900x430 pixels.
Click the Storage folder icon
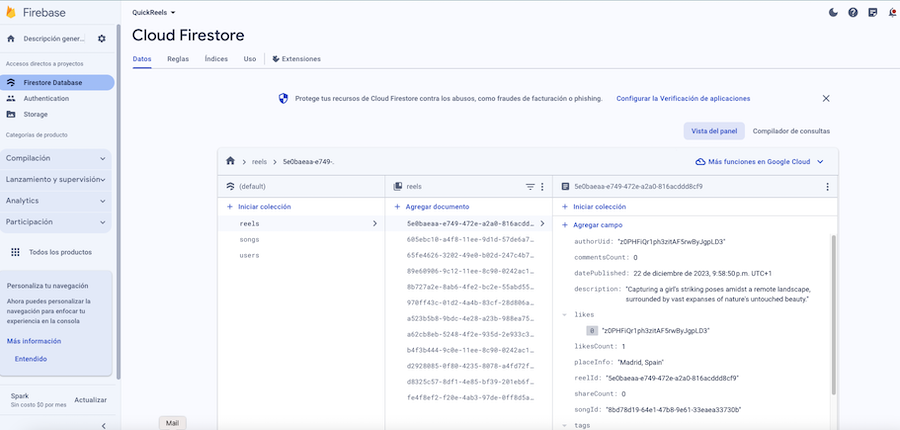pos(11,114)
